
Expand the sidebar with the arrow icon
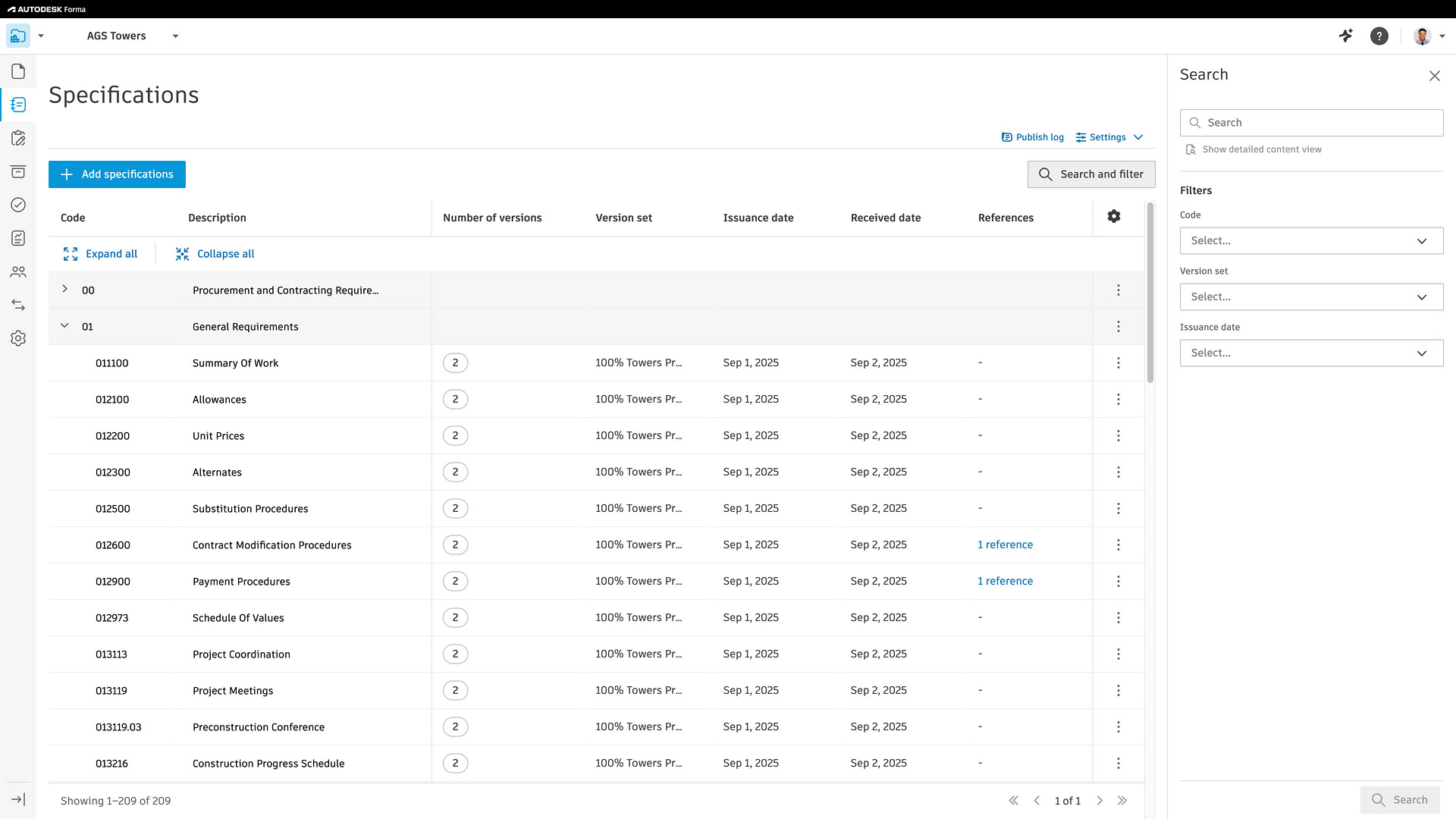[18, 799]
